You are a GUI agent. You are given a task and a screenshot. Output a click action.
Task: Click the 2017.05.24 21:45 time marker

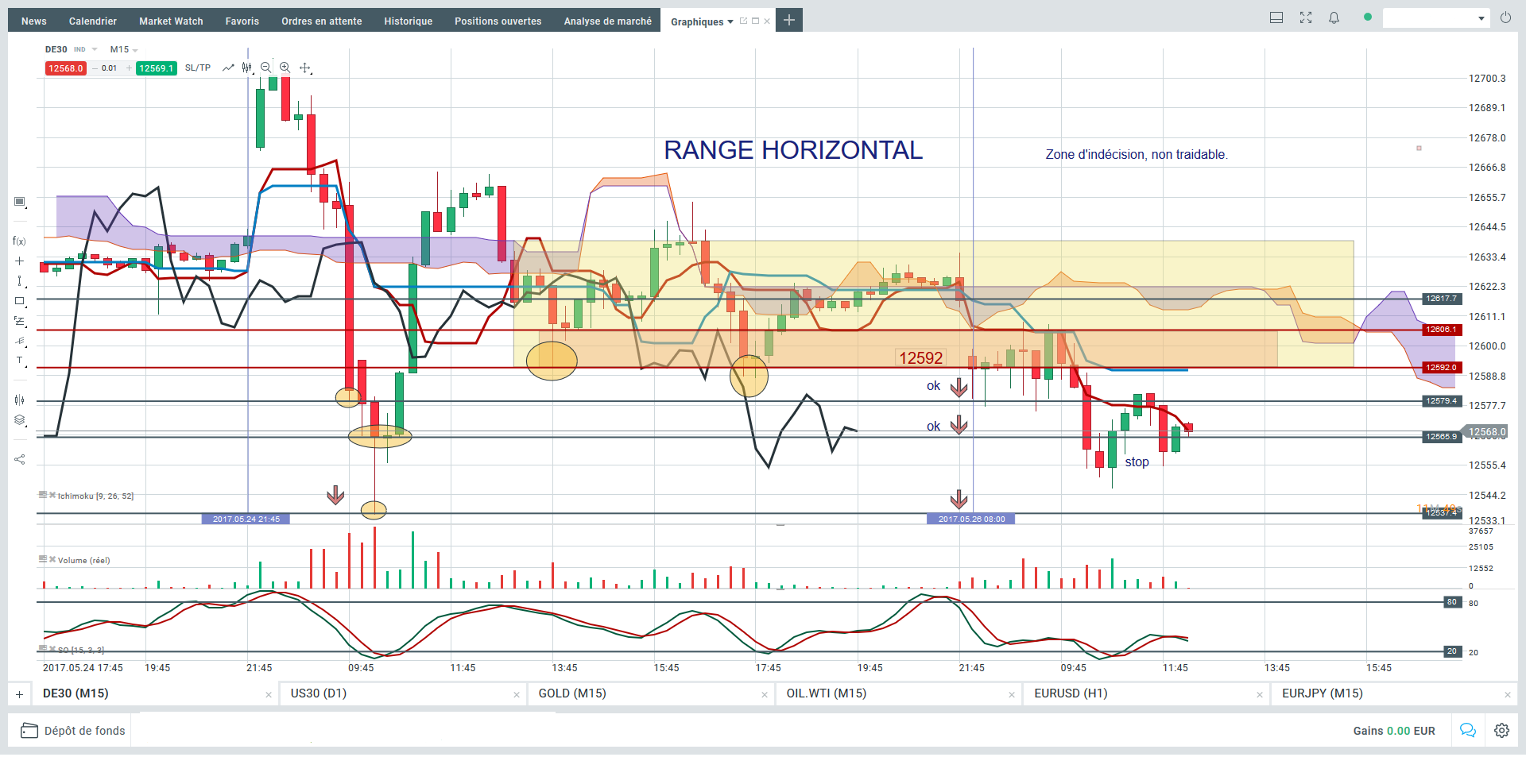click(x=246, y=519)
